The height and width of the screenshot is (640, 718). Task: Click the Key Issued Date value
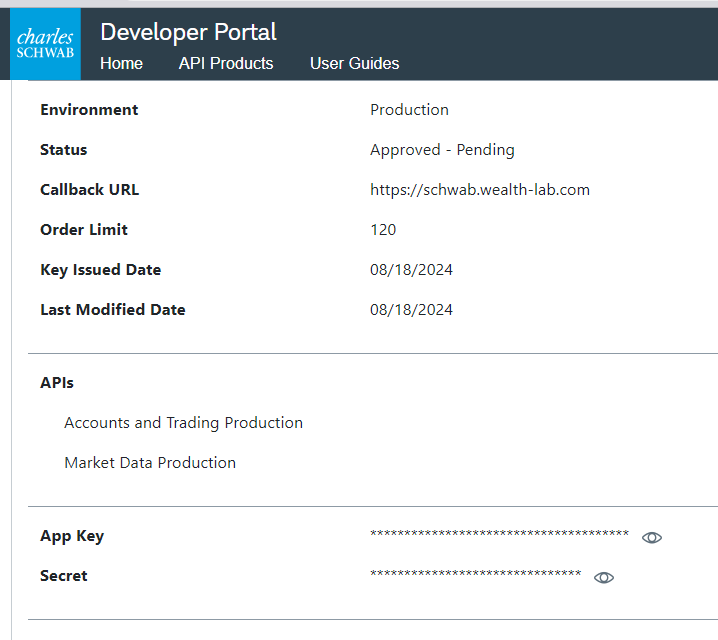click(411, 269)
